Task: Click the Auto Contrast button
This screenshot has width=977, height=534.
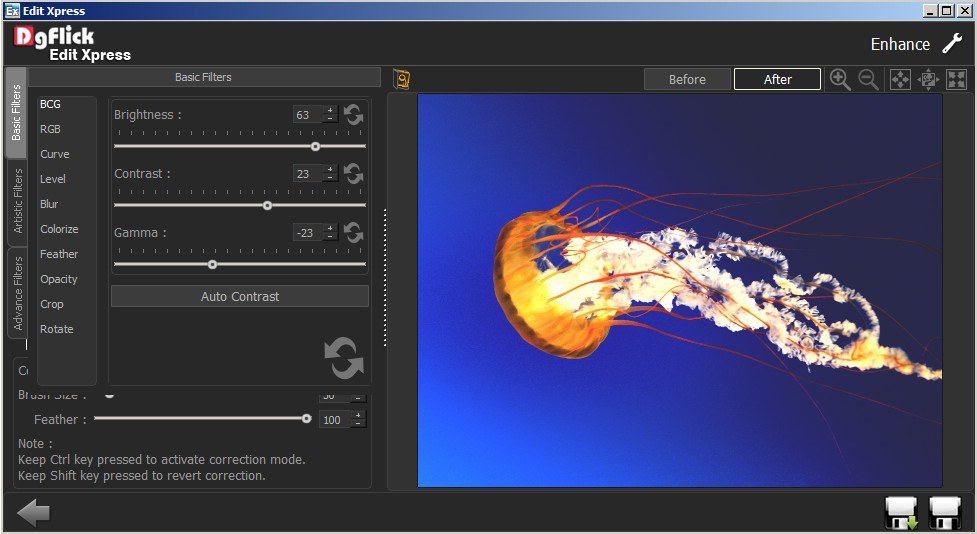Action: point(240,297)
